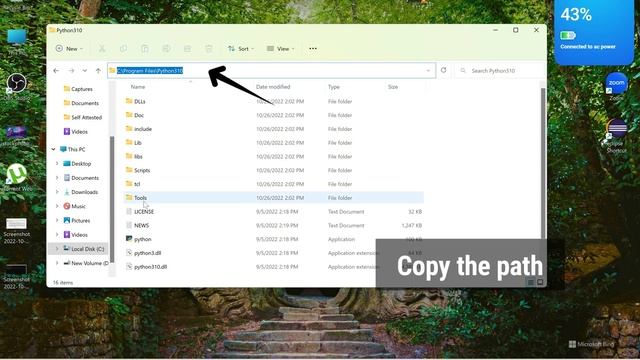
Task: Click the Paste icon in toolbar
Action: click(144, 49)
